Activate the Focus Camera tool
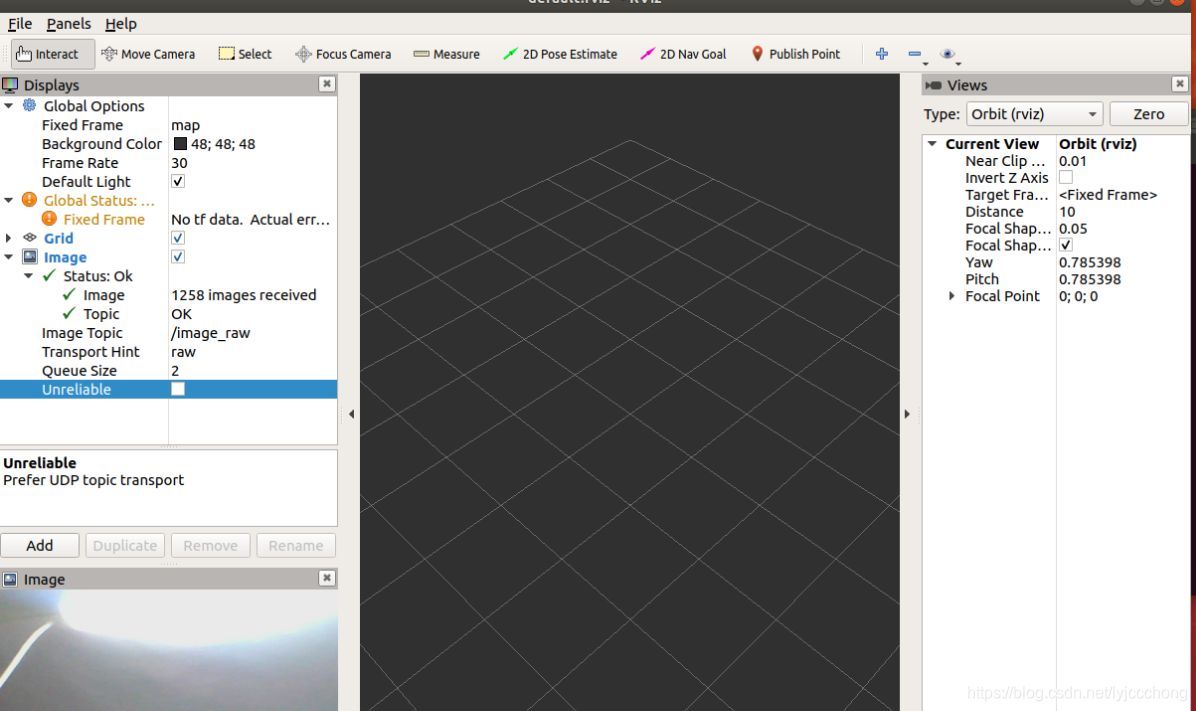This screenshot has width=1196, height=711. (343, 54)
